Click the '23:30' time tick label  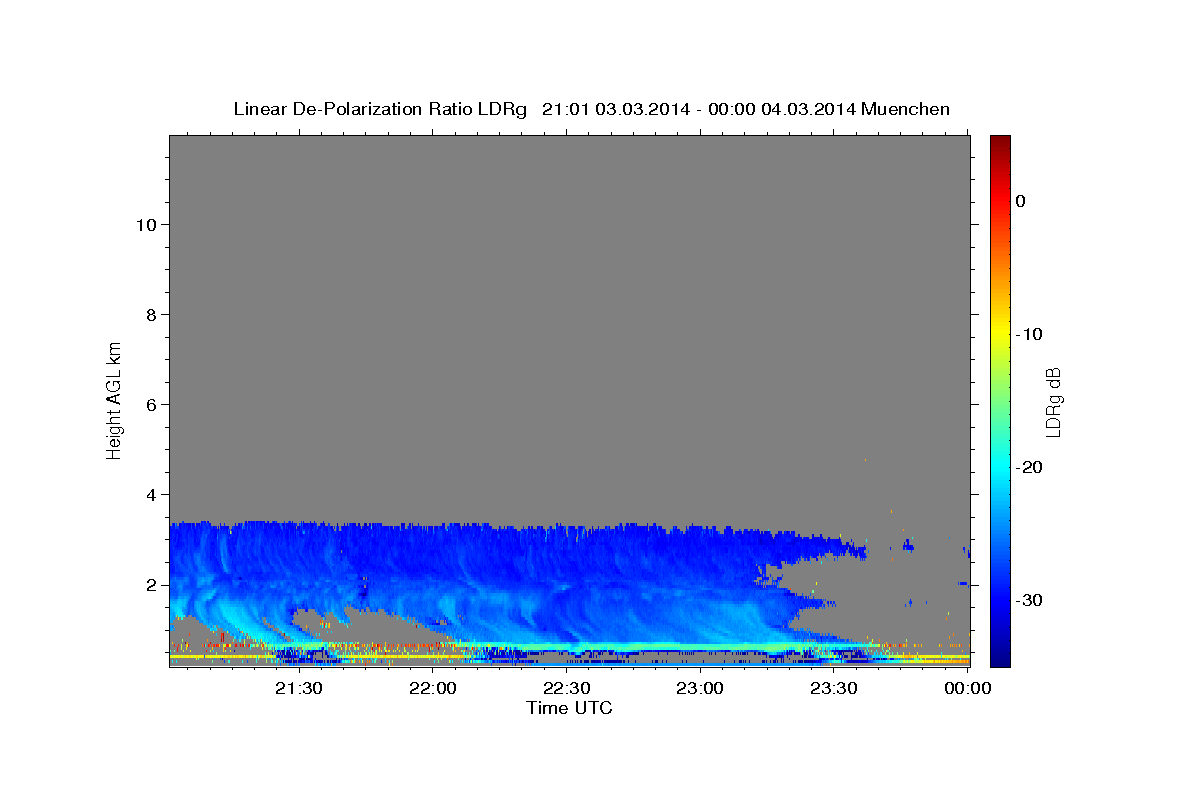tap(834, 688)
